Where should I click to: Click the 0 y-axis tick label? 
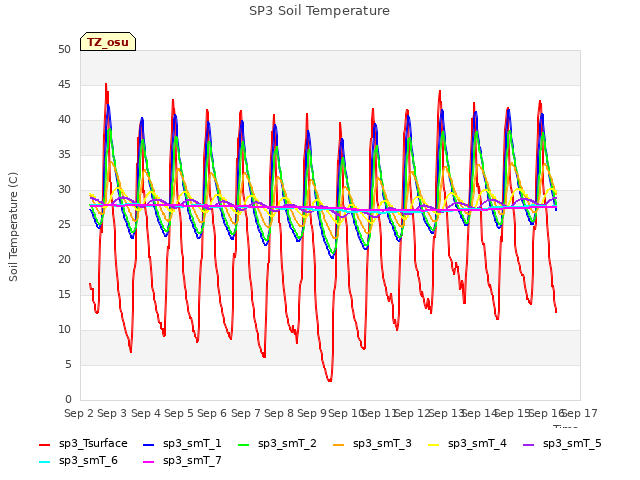click(68, 399)
